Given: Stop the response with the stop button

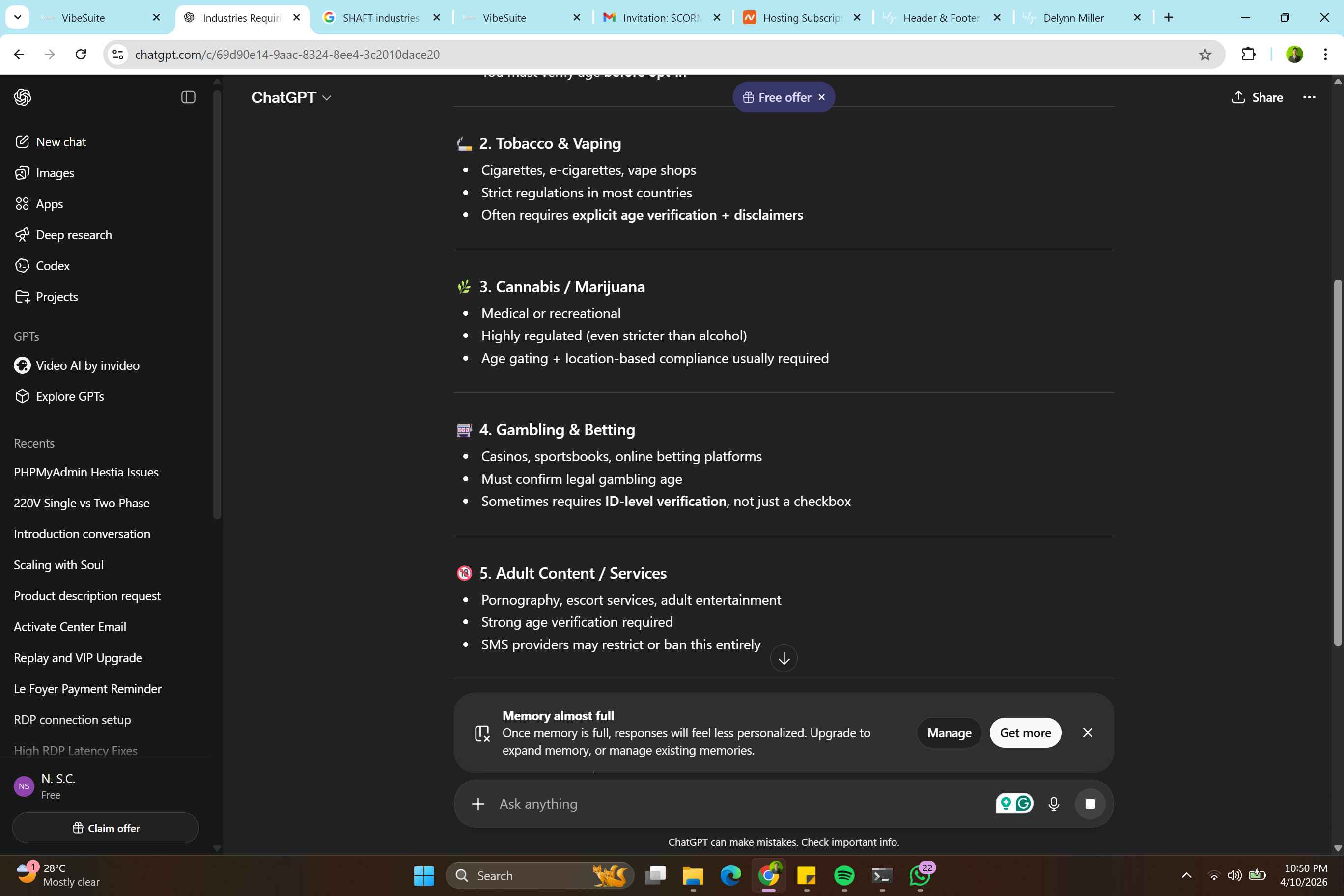Looking at the screenshot, I should (x=1090, y=804).
